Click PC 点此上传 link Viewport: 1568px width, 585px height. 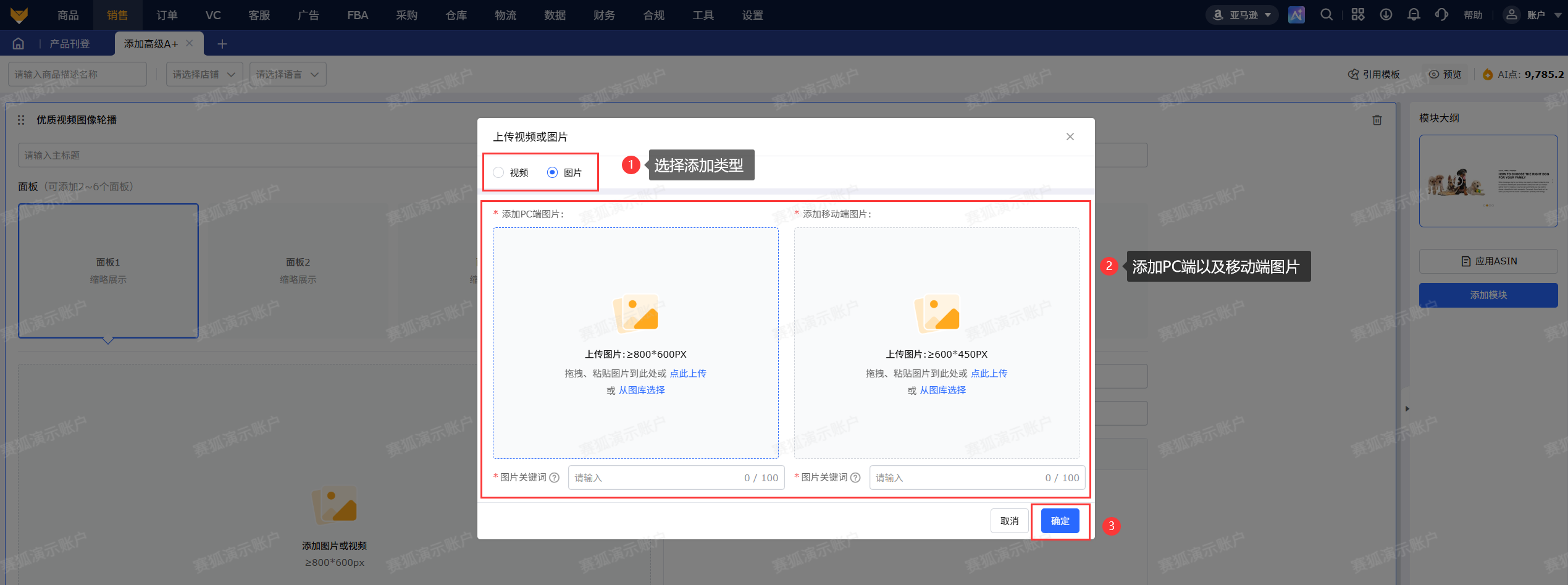click(x=688, y=373)
